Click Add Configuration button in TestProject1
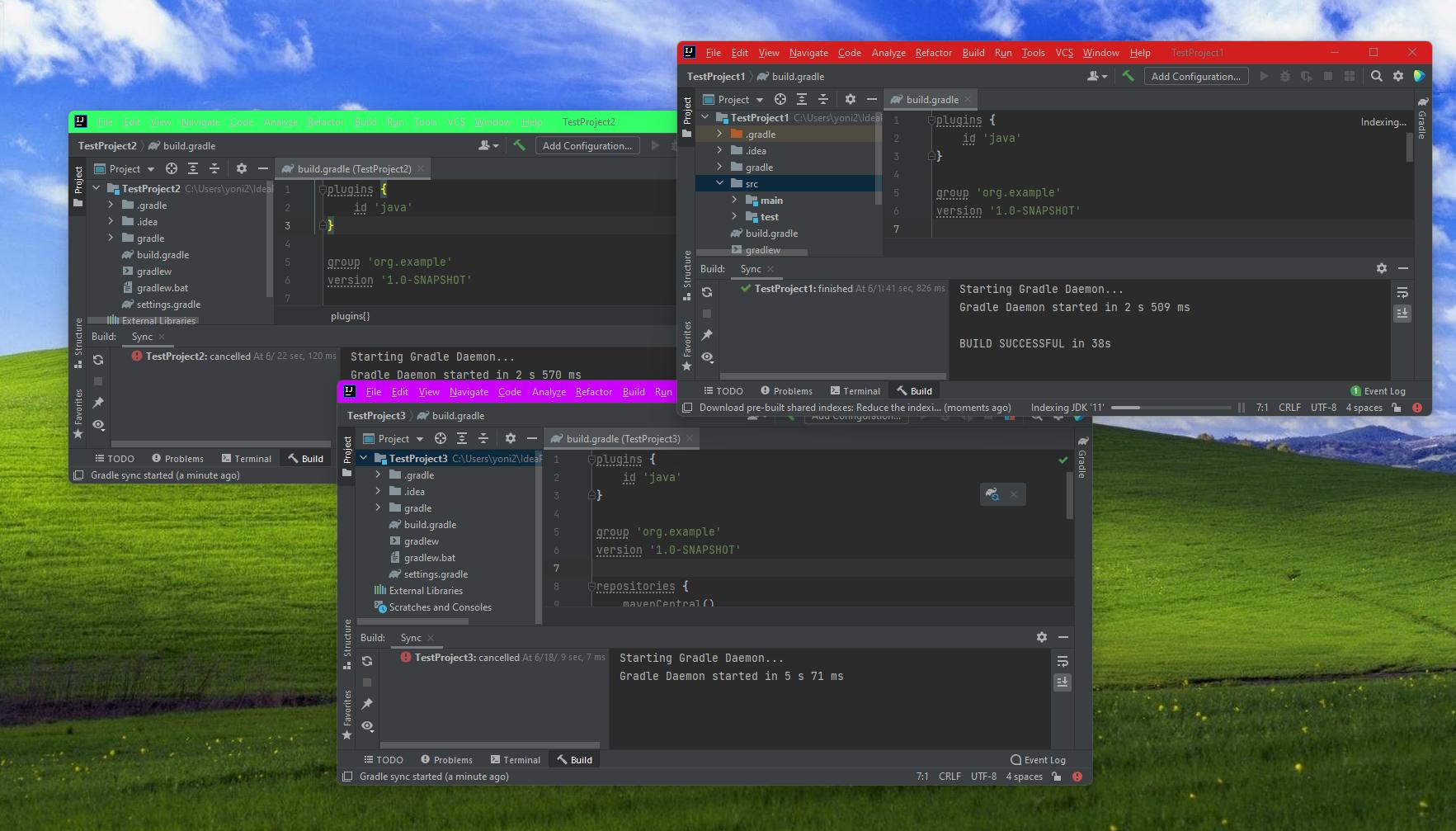This screenshot has width=1456, height=831. pos(1195,76)
